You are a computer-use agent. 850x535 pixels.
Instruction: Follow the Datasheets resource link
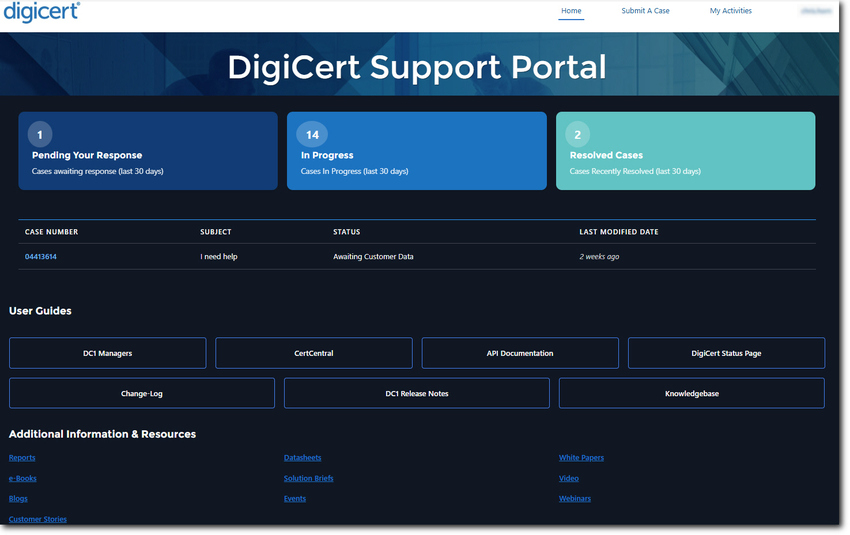point(302,458)
